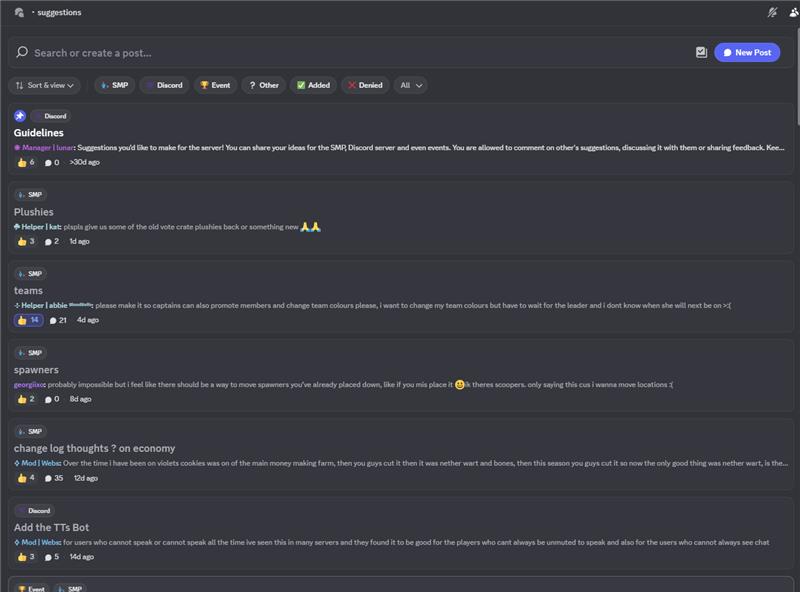800x592 pixels.
Task: Show the member list icon
Action: coord(794,12)
